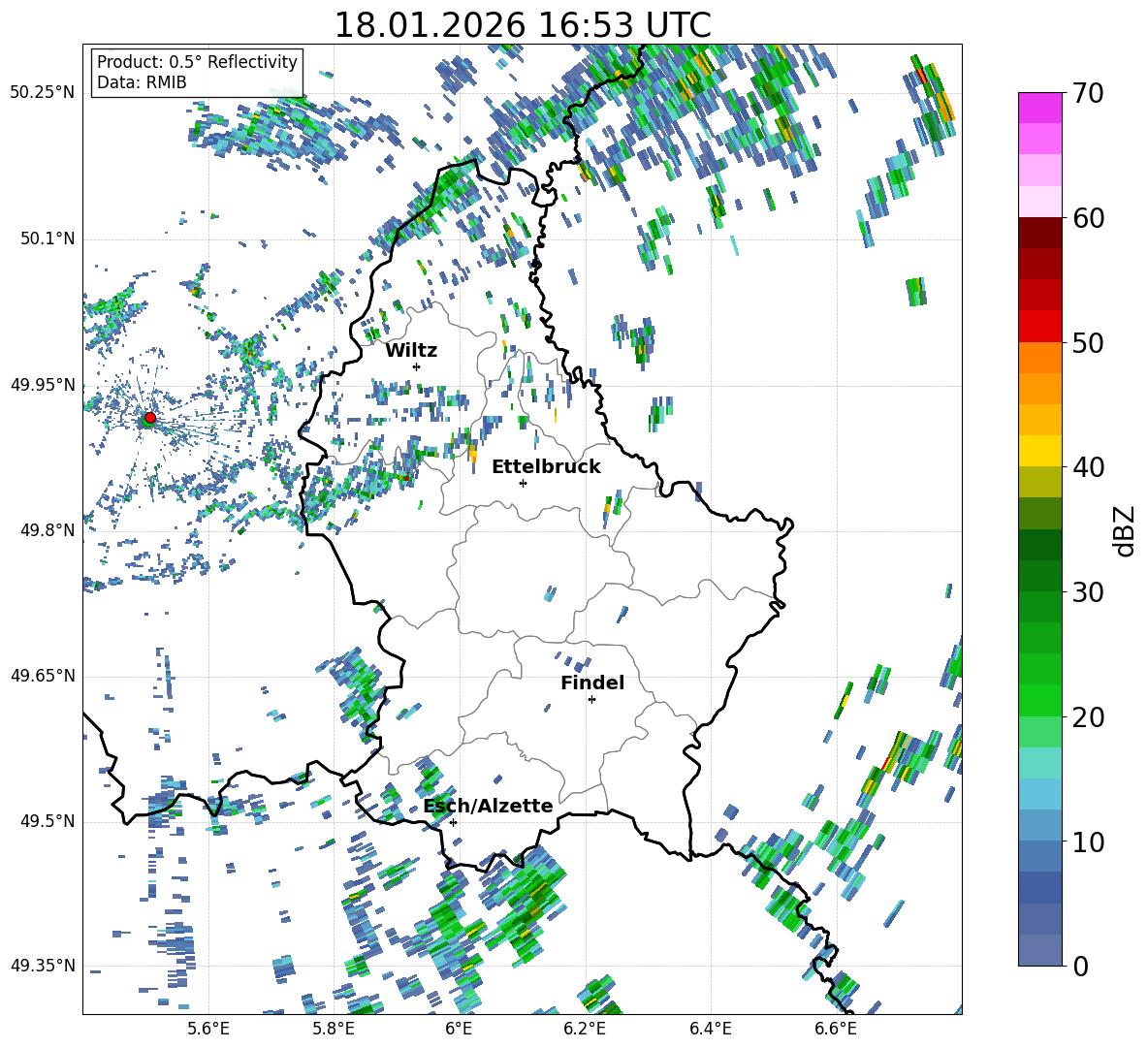Click the 40 label on colorbar
The image size is (1148, 1048).
1088,467
